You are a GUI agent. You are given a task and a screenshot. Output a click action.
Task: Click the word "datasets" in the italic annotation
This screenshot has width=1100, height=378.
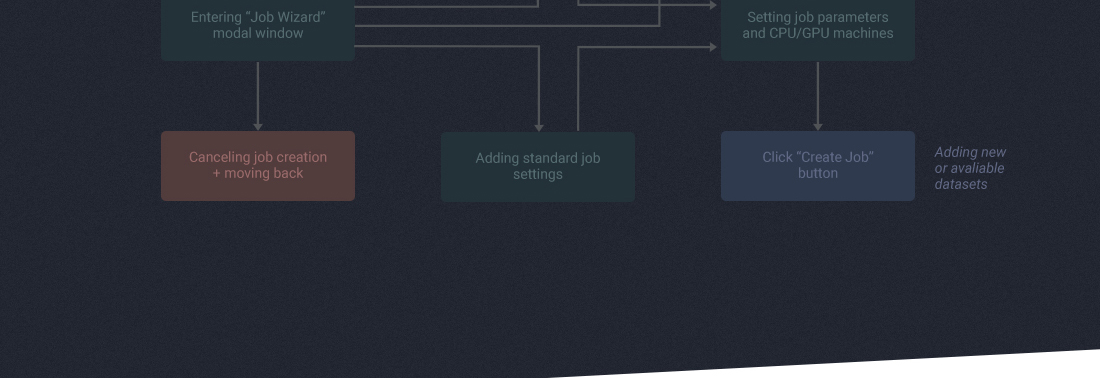960,184
